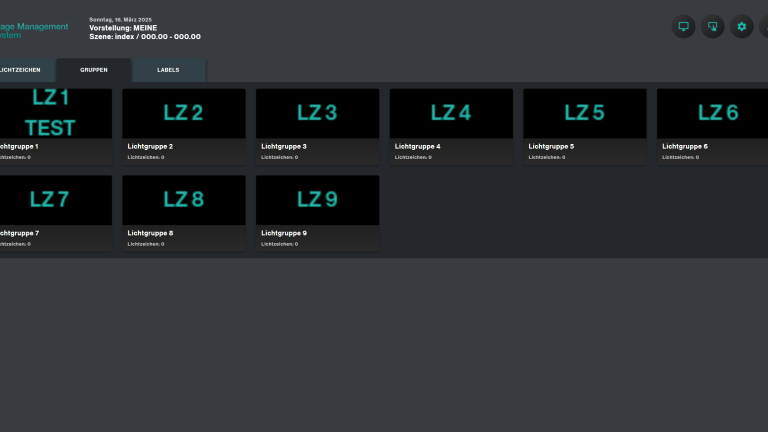Select the LZ 2 group thumbnail
768x432 pixels.
click(184, 113)
